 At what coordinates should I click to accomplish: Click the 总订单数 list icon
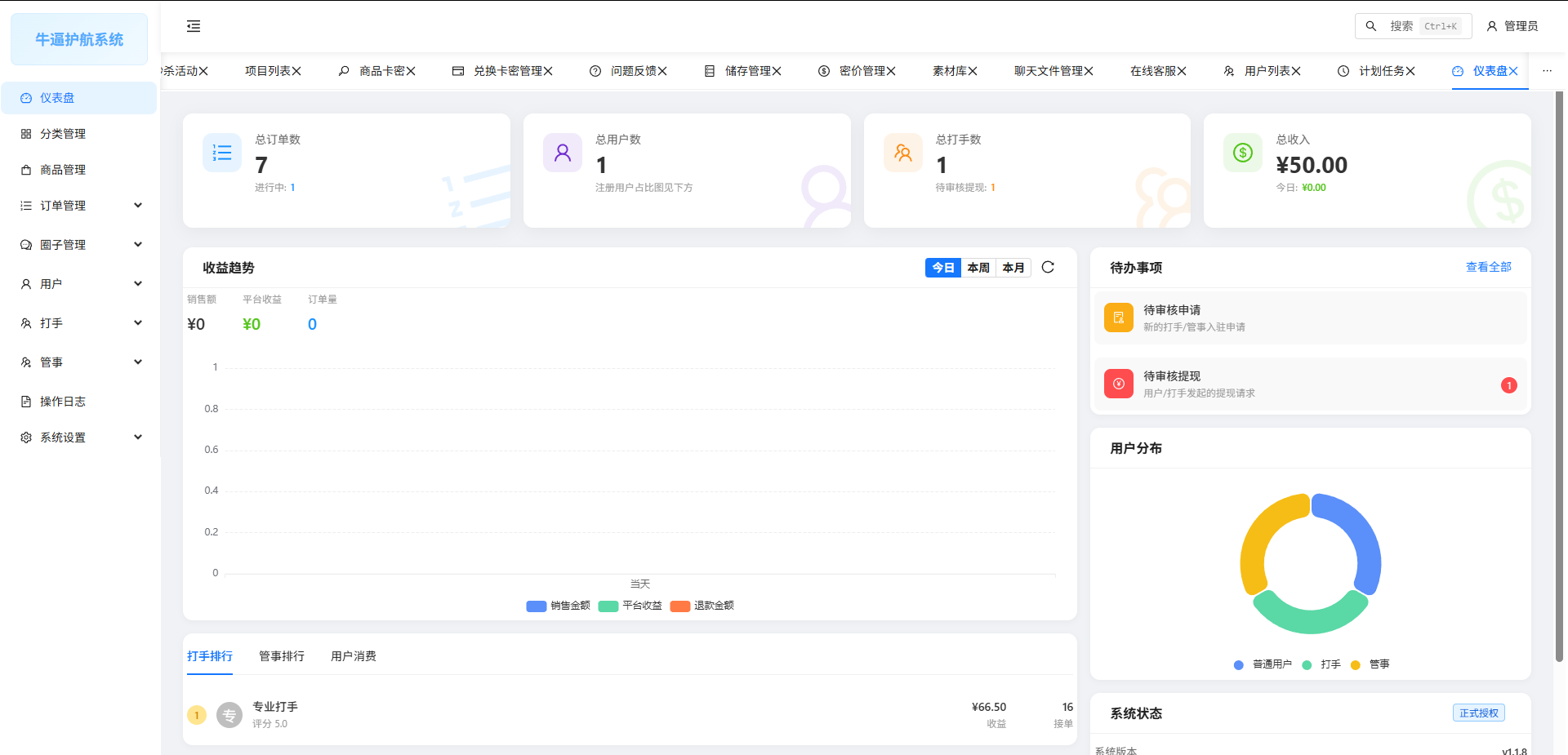click(x=222, y=153)
